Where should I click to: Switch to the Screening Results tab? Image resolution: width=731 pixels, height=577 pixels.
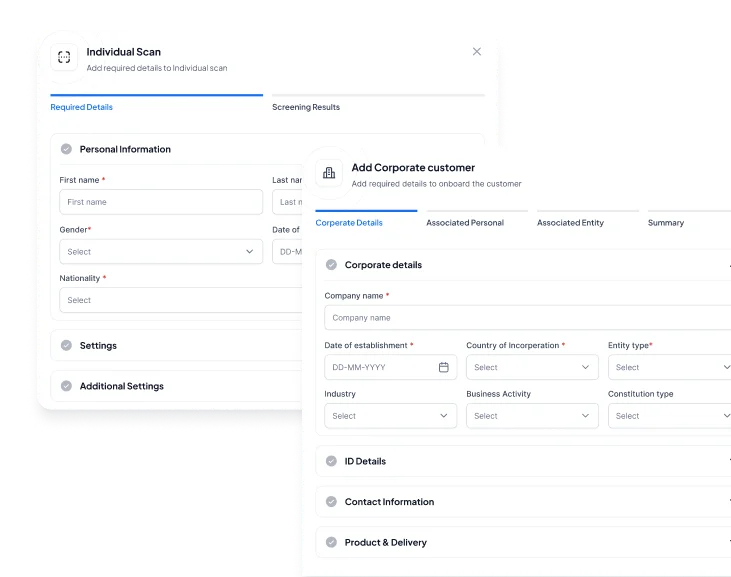306,107
